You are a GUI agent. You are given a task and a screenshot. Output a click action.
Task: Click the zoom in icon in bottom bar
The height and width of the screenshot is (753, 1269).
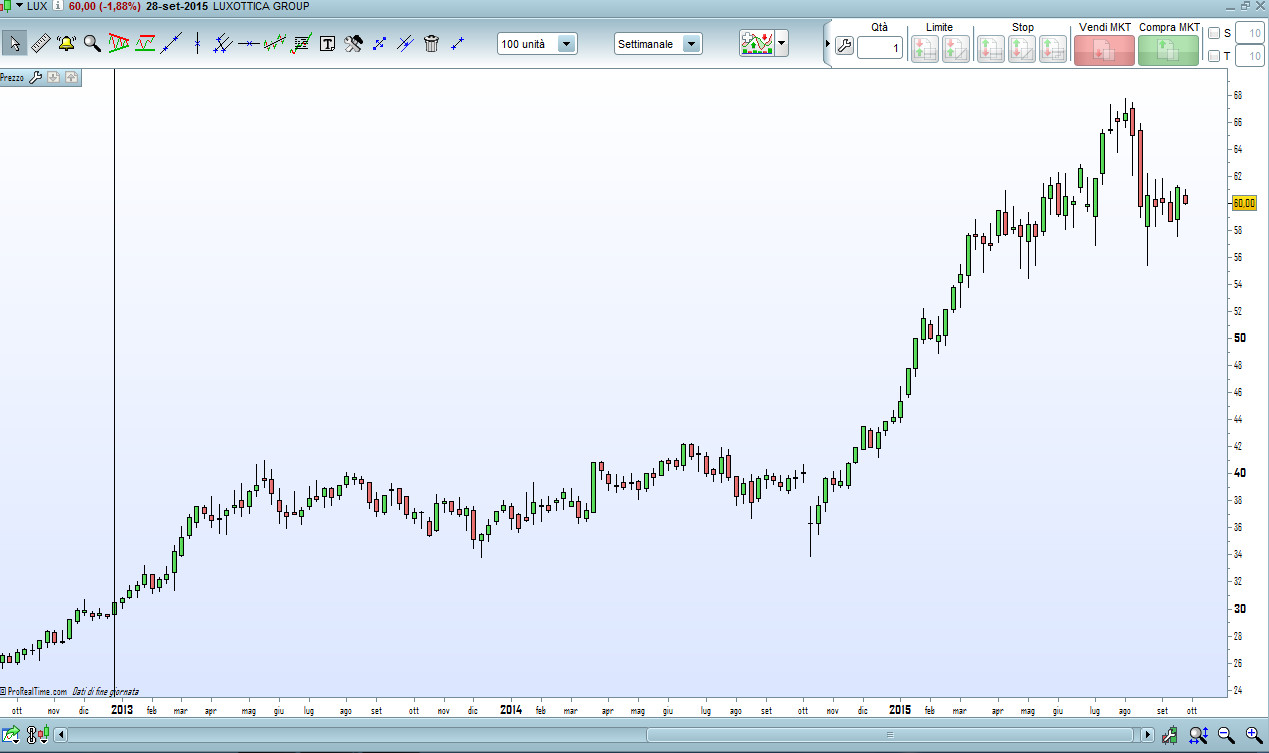pos(1251,736)
